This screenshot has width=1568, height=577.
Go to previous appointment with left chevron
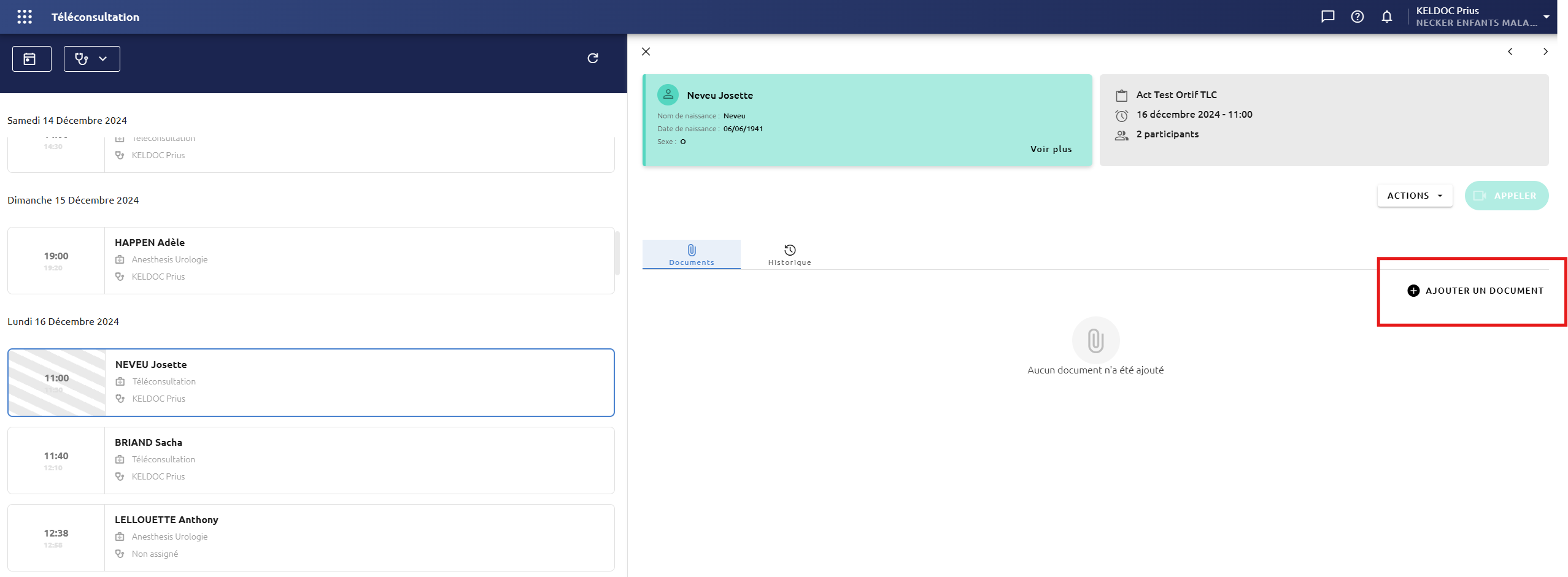coord(1510,52)
